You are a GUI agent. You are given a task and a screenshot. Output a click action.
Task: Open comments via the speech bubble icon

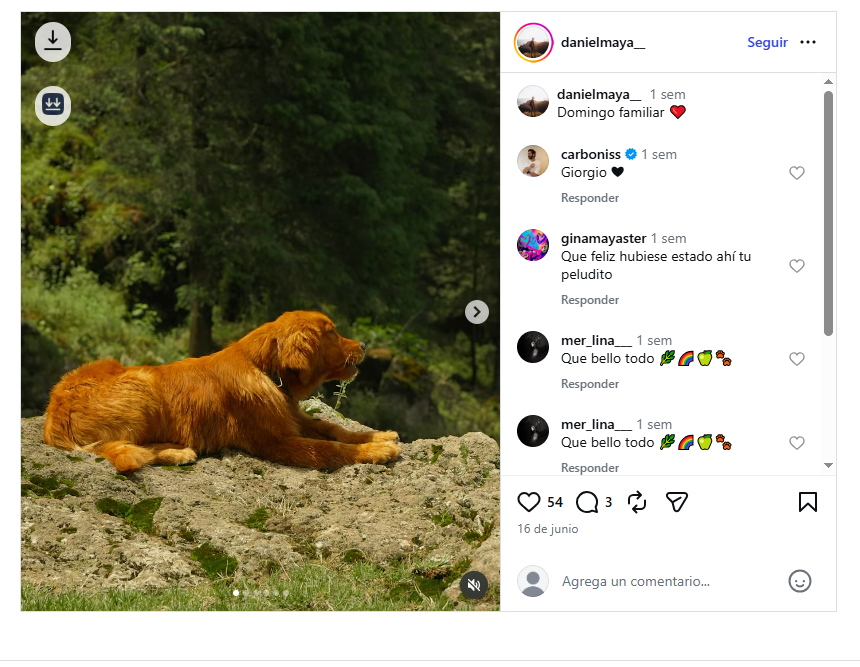(x=587, y=502)
